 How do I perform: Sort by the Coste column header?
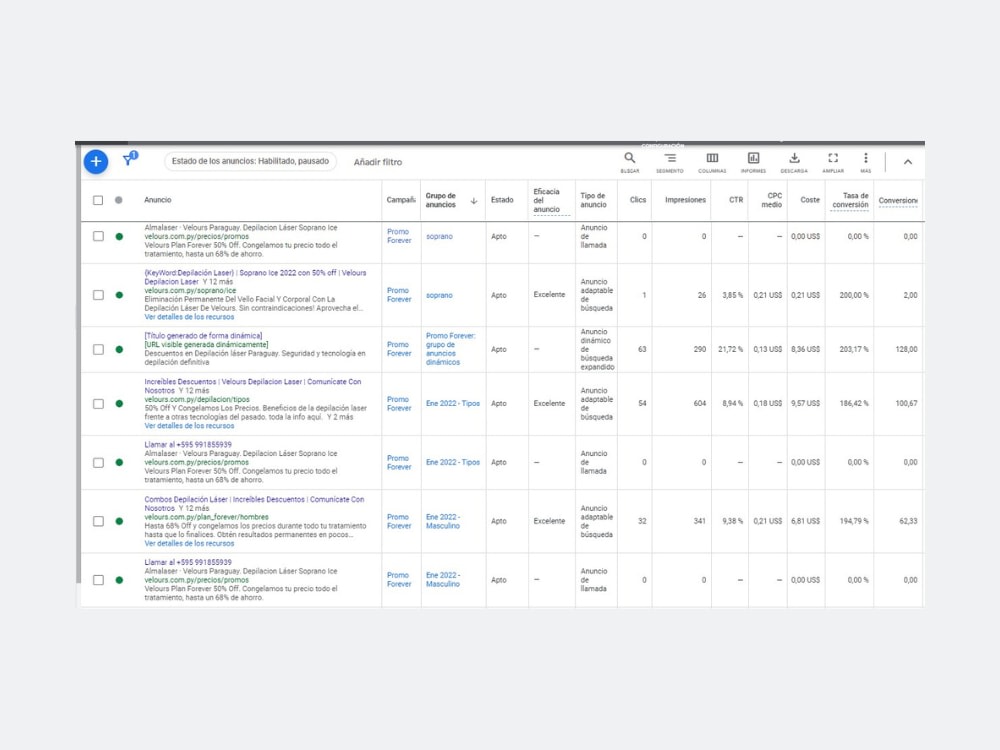click(x=810, y=200)
